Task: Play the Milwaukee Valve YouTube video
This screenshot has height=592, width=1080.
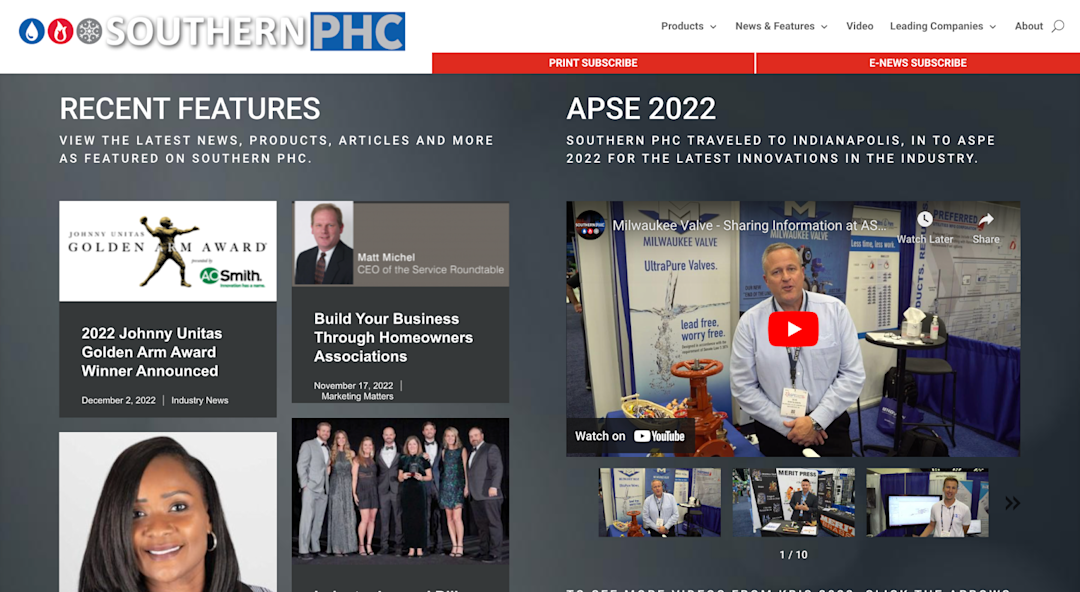Action: tap(793, 329)
